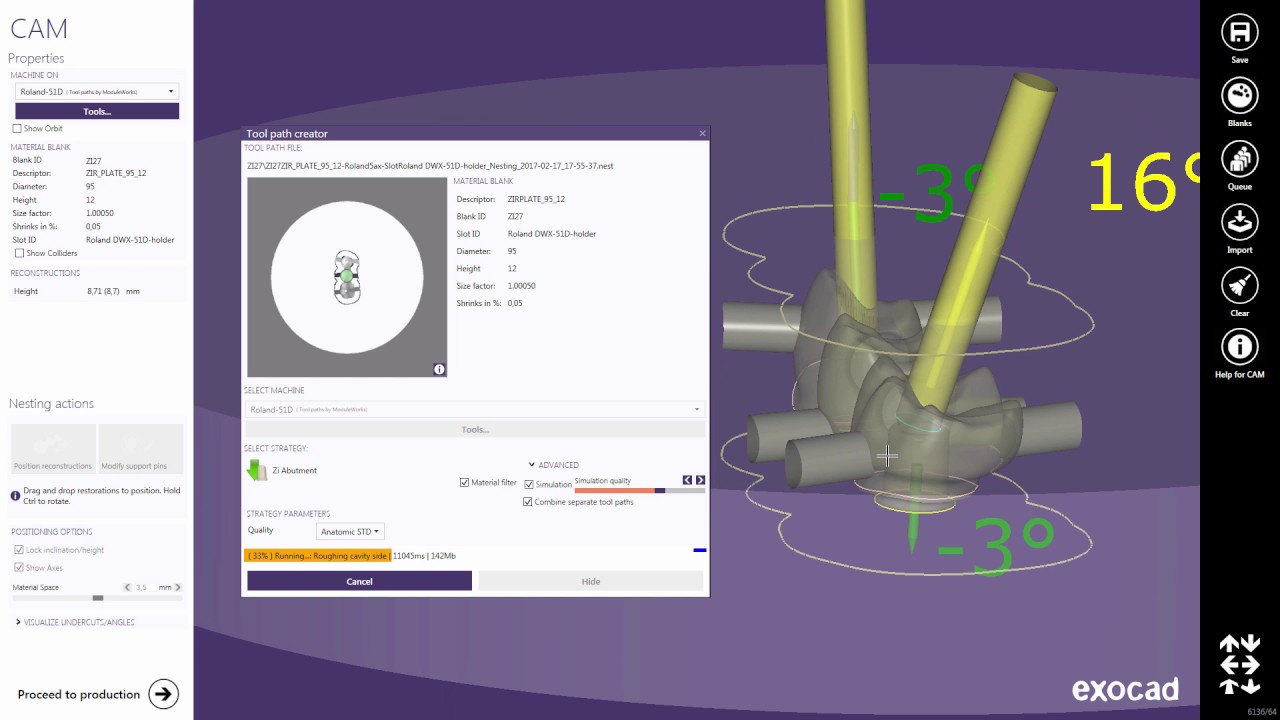Click the Zi Abutment strategy icon
1280x720 pixels.
coord(257,470)
